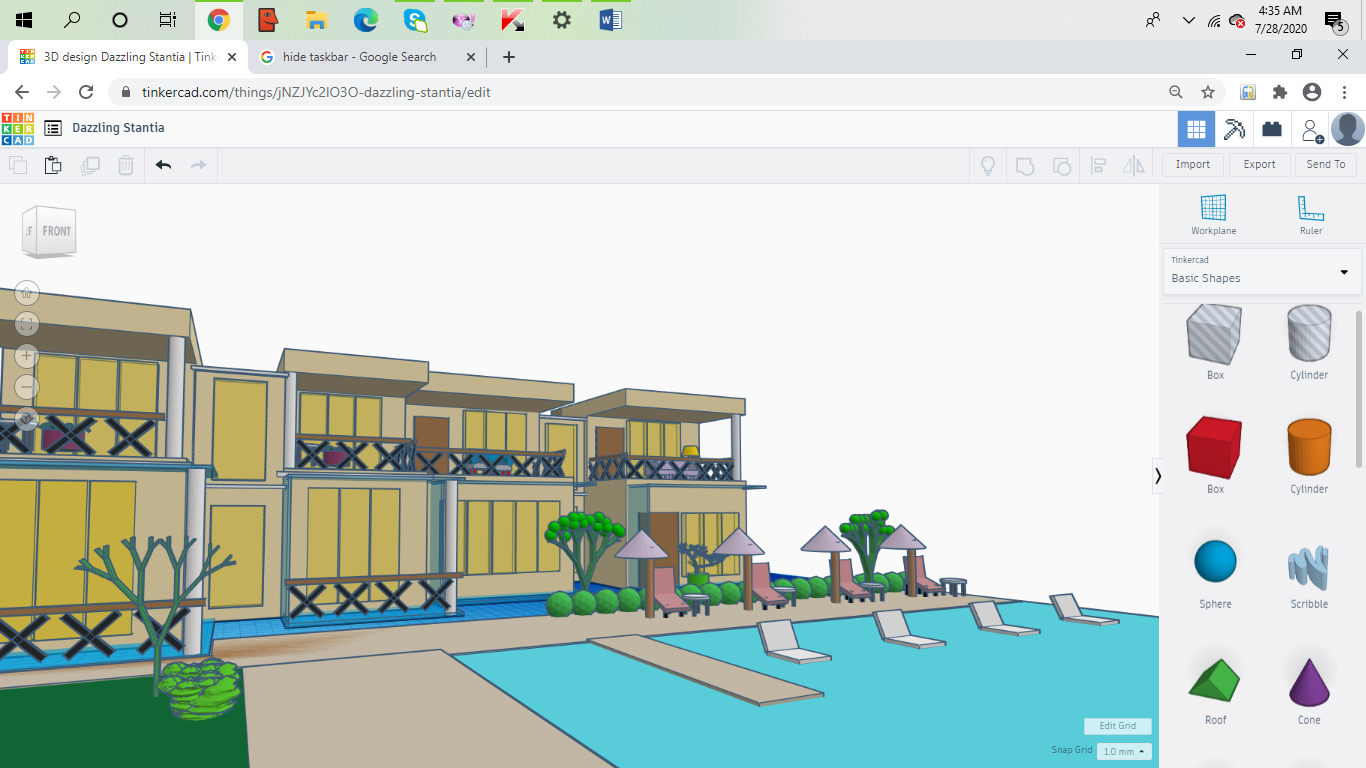Click the Show all lightbulb icon
Viewport: 1366px width, 768px height.
tap(988, 165)
